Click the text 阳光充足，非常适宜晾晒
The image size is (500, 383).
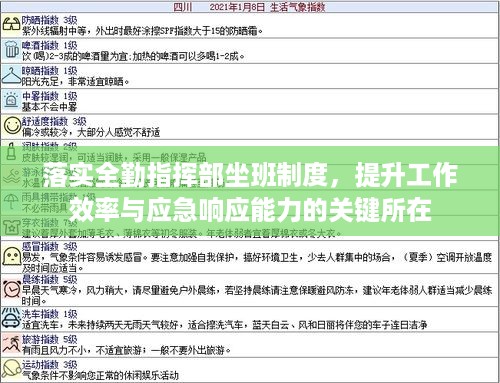tap(75, 82)
